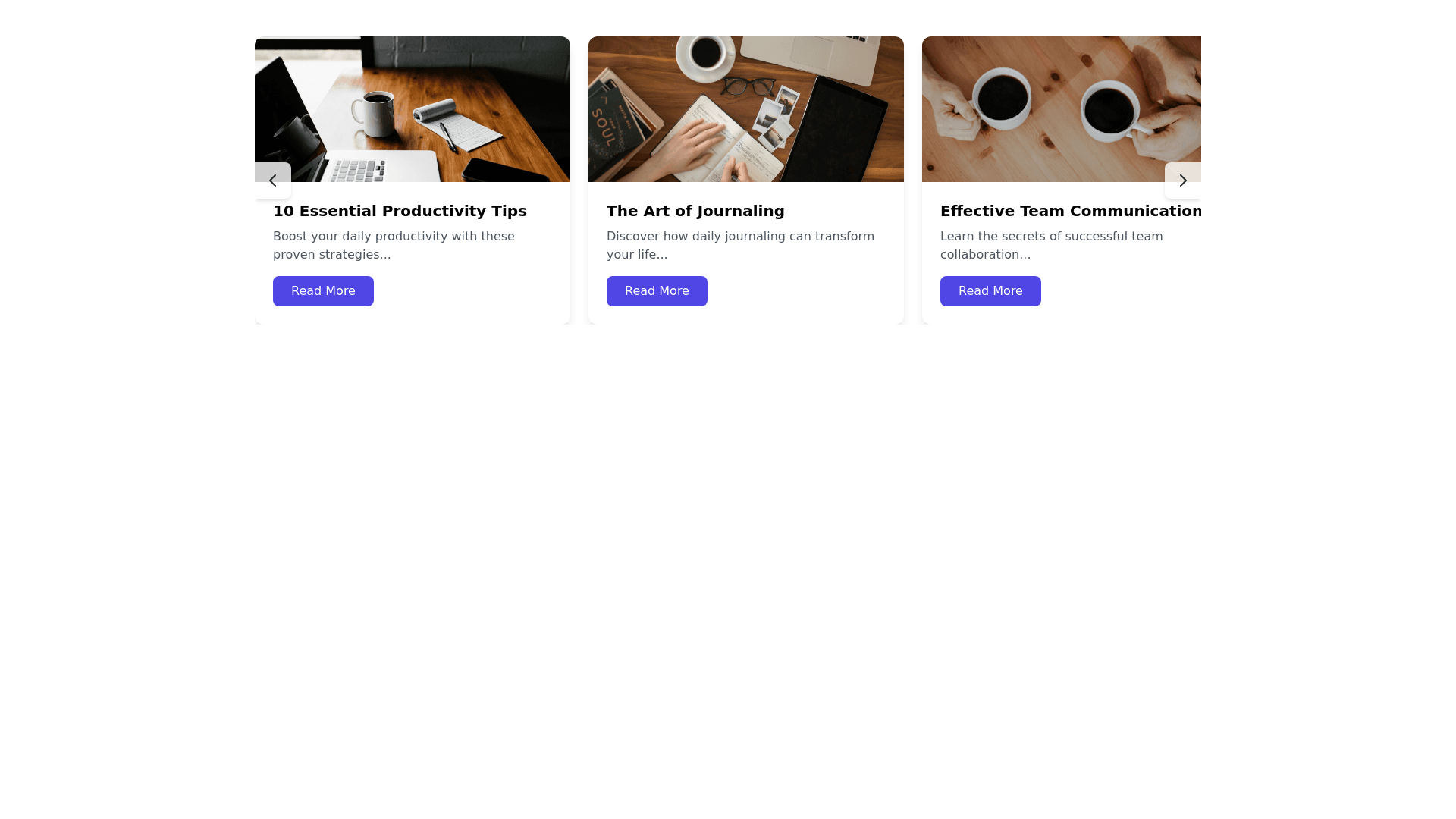This screenshot has width=1456, height=819.
Task: Click Read More under The Art of Journaling
Action: pyautogui.click(x=657, y=291)
